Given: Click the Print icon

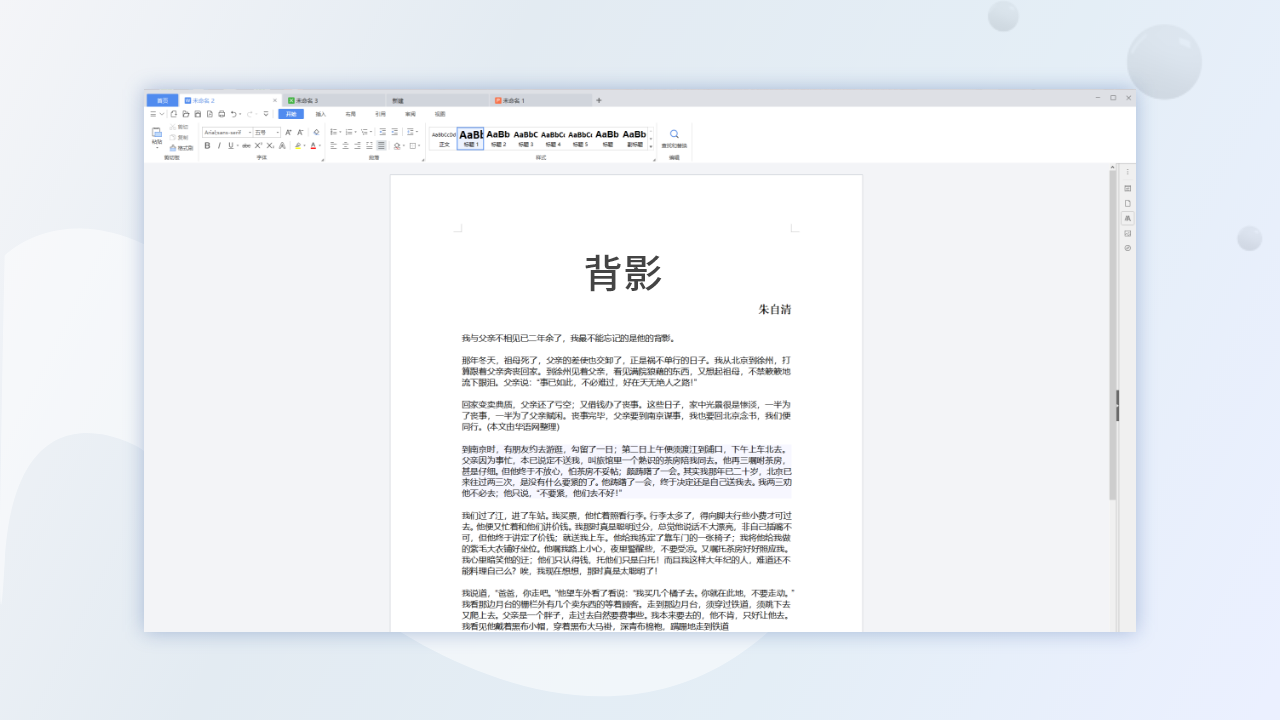Looking at the screenshot, I should tap(222, 114).
